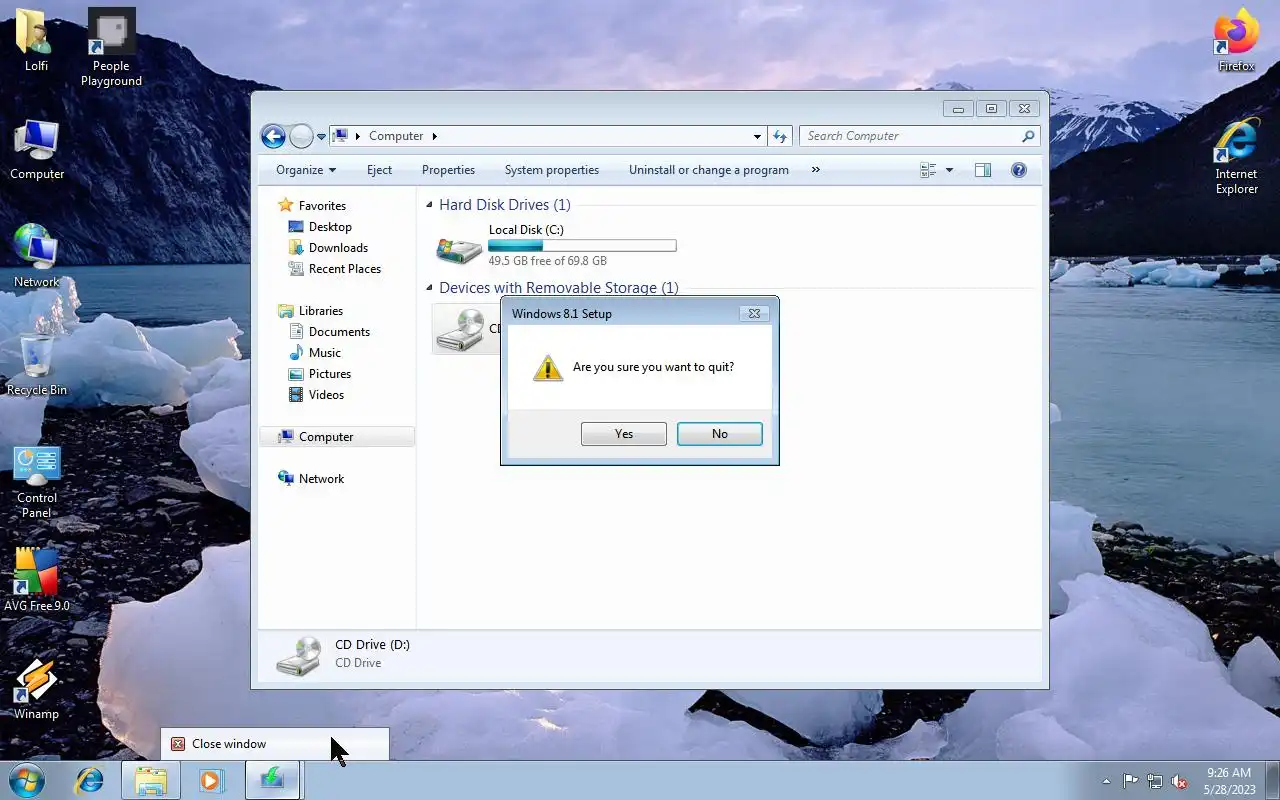Viewport: 1280px width, 800px height.
Task: Click the warning icon in dialog
Action: (548, 367)
